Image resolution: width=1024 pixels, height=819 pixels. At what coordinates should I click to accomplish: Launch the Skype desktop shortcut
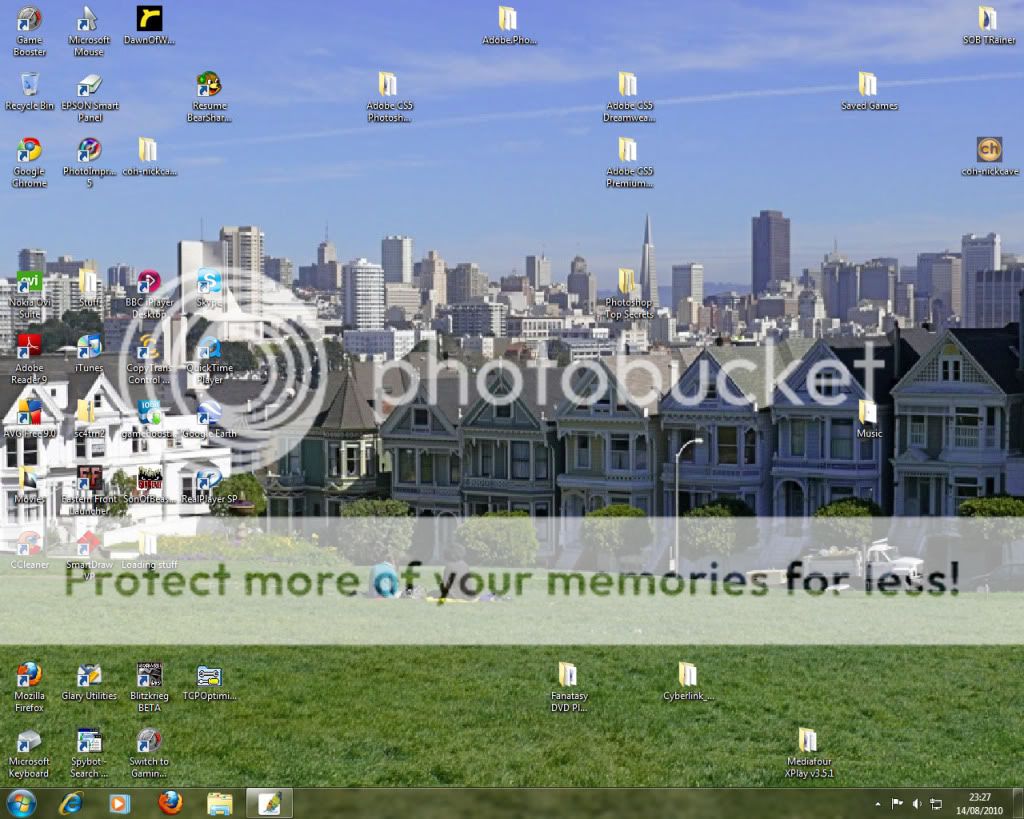[209, 282]
